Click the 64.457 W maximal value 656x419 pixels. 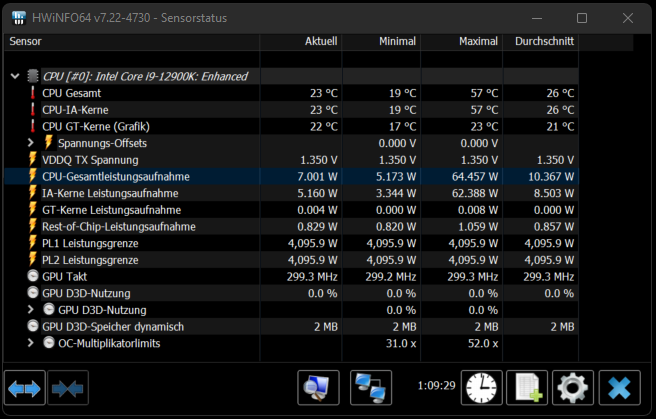tap(475, 176)
